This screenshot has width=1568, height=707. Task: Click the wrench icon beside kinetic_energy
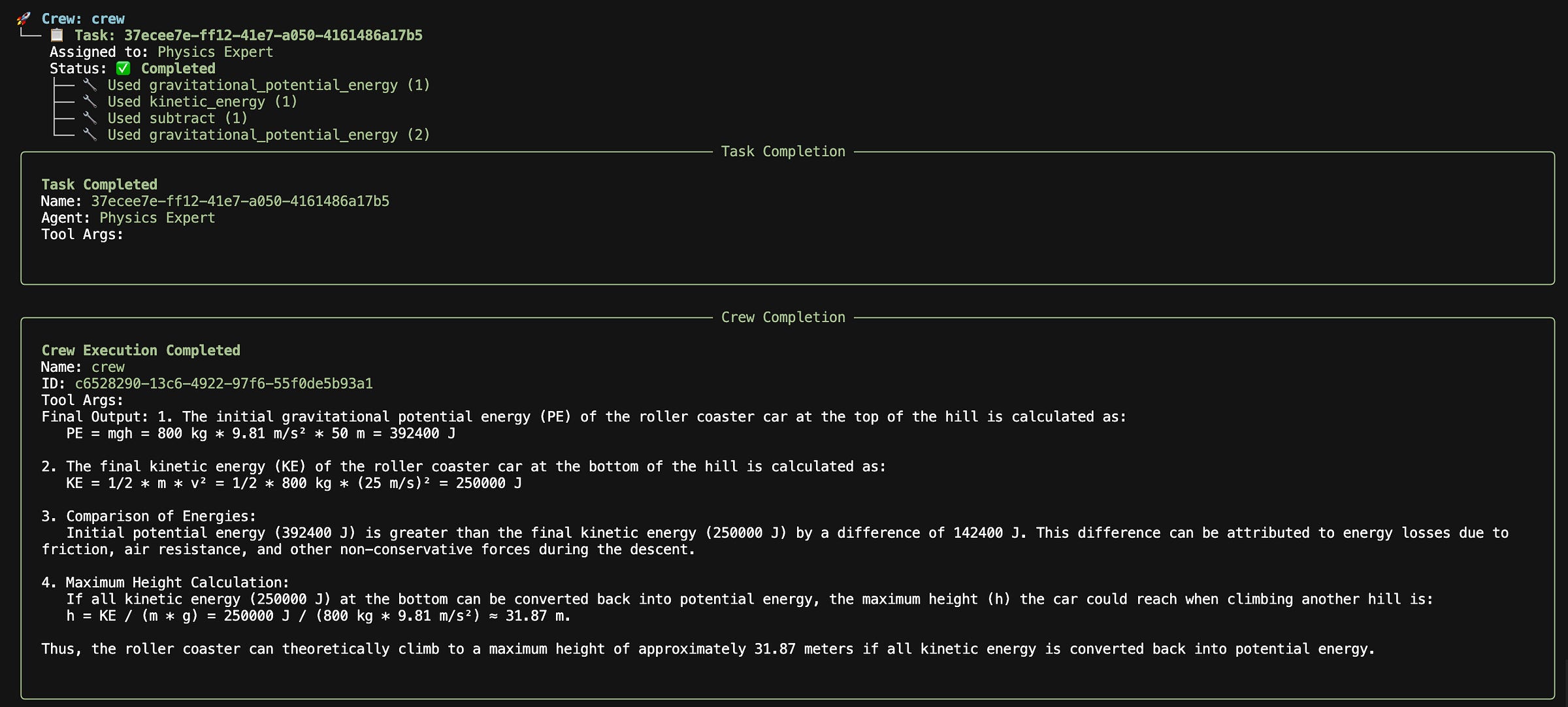click(x=90, y=102)
